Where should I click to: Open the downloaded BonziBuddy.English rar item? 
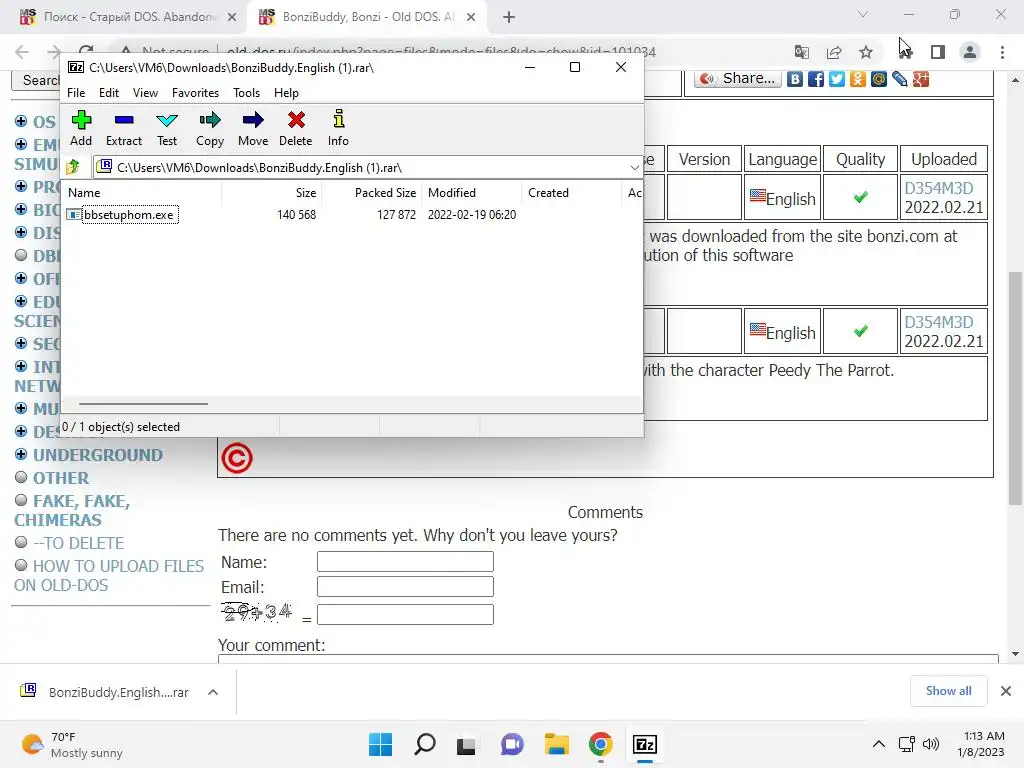tap(104, 692)
